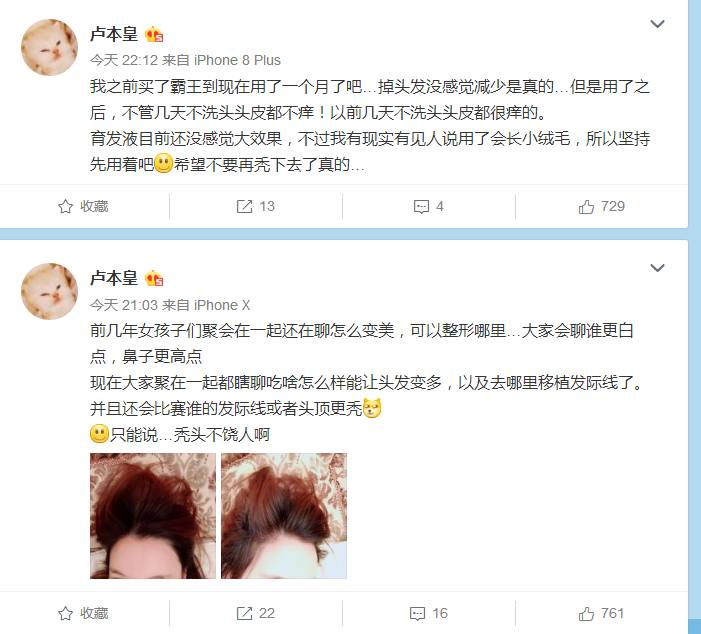Open the cat avatar on first post
The height and width of the screenshot is (634, 701).
(50, 47)
